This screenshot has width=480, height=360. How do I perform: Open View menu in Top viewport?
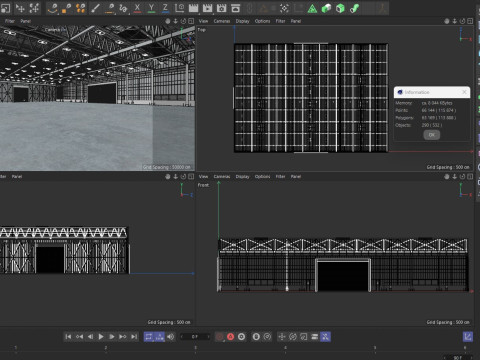pyautogui.click(x=203, y=21)
